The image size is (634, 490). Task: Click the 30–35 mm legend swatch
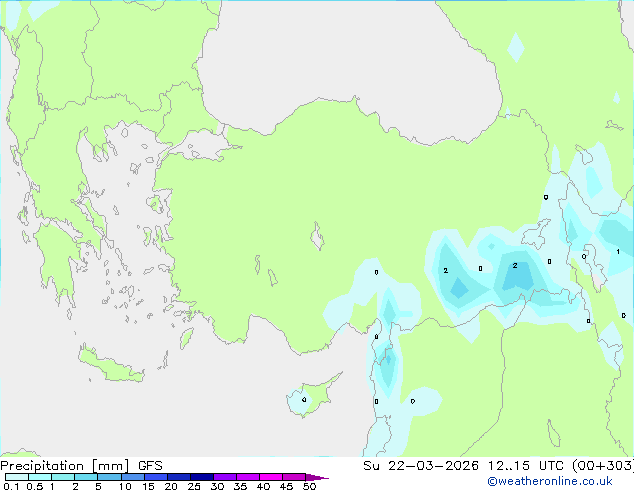[x=224, y=477]
